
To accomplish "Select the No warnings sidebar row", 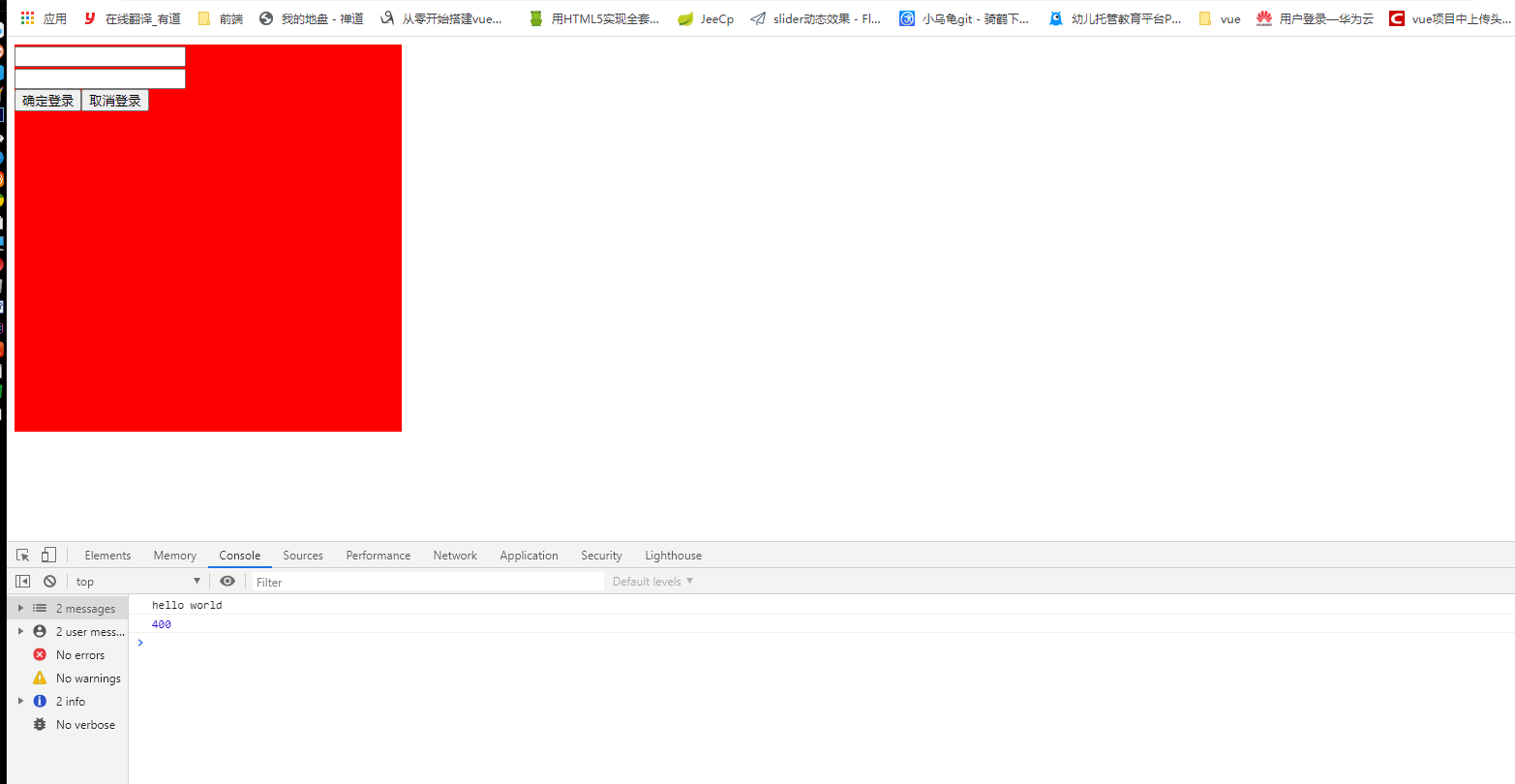I will (67, 678).
